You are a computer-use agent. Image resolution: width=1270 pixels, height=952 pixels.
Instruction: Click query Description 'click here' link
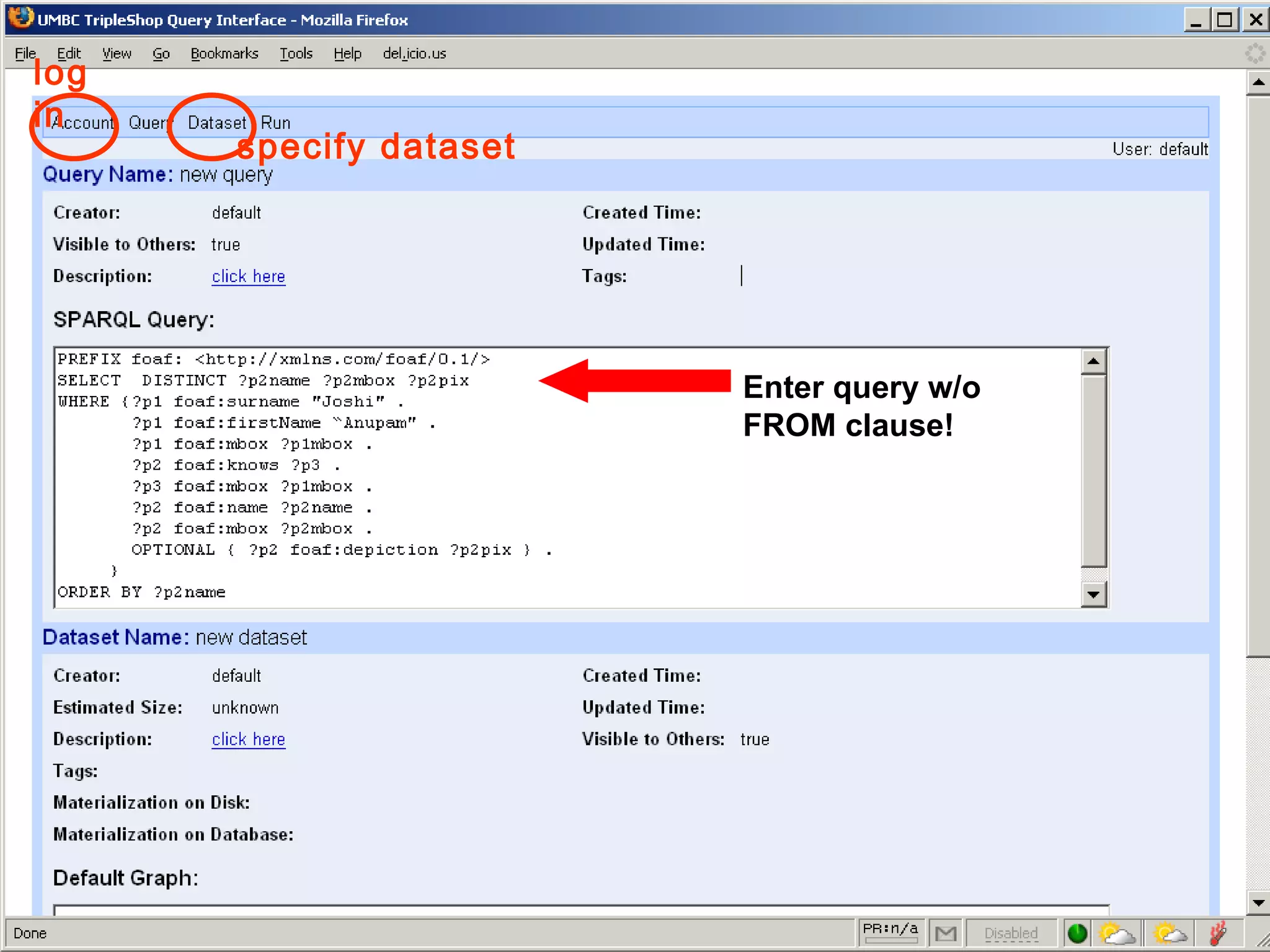(248, 276)
